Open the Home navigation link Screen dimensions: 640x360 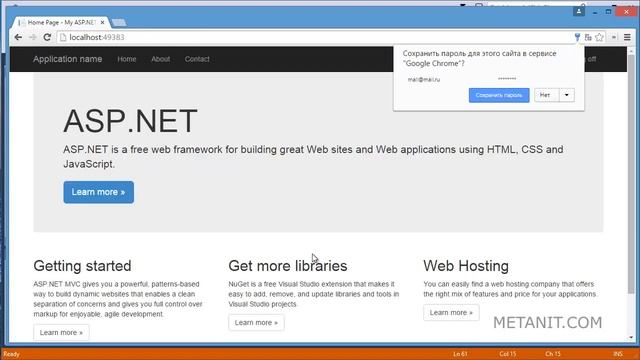pyautogui.click(x=127, y=59)
